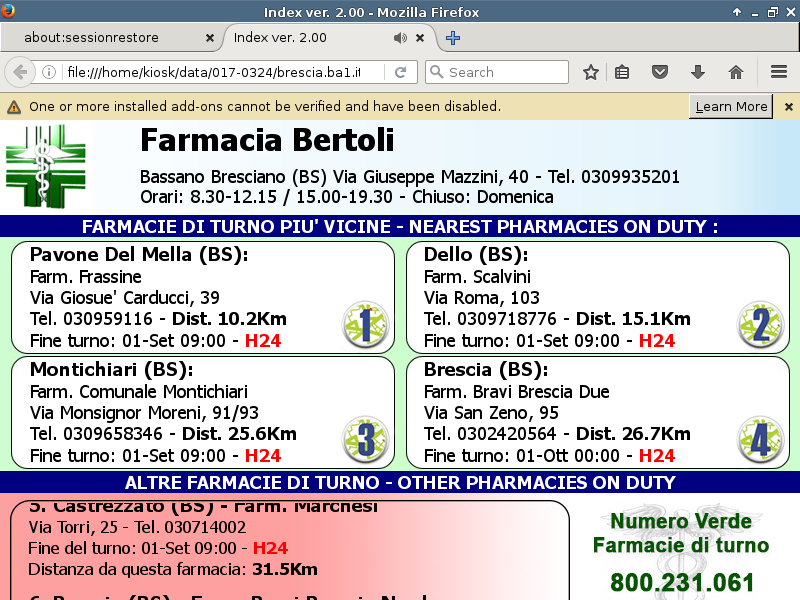Click the Pocket save icon
The height and width of the screenshot is (600, 800).
point(660,72)
